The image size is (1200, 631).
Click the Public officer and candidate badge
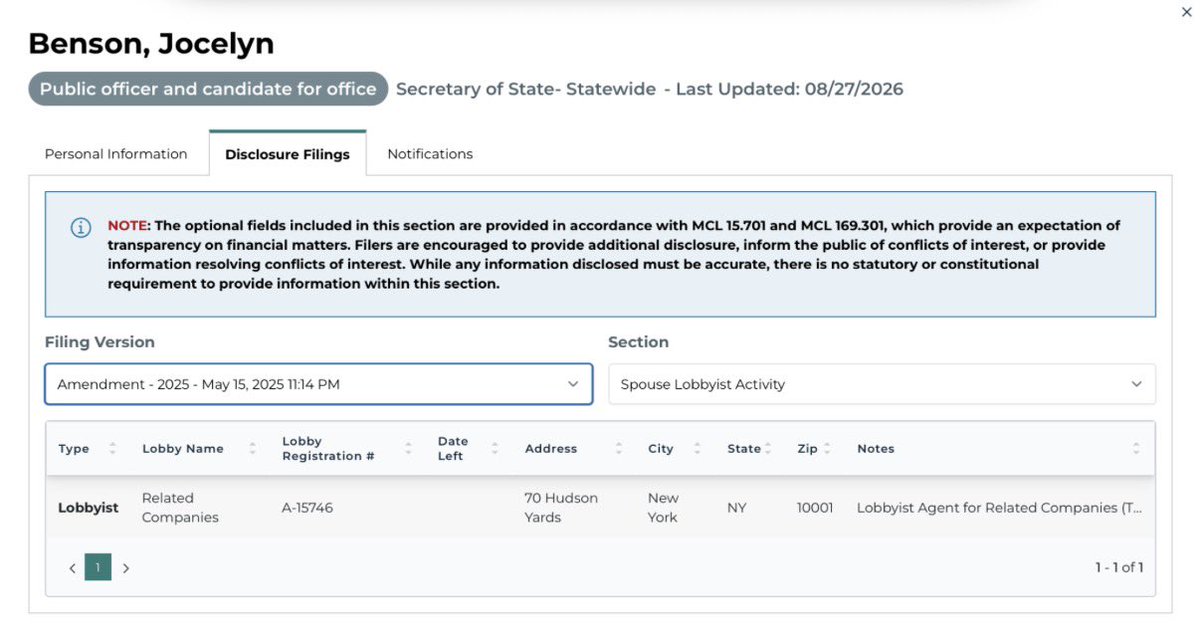(x=208, y=89)
